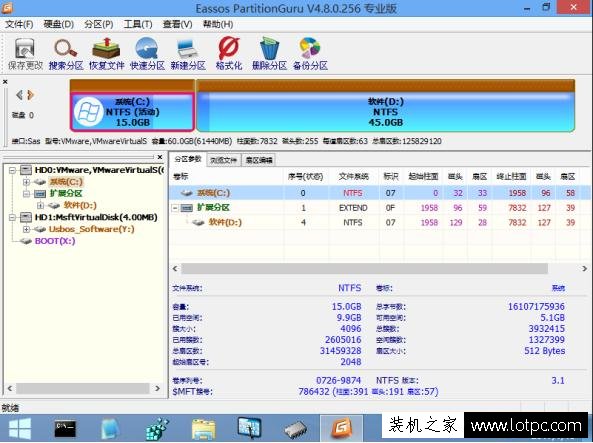593x443 pixels.
Task: Select 系统(C:) in the left tree
Action: pos(66,182)
